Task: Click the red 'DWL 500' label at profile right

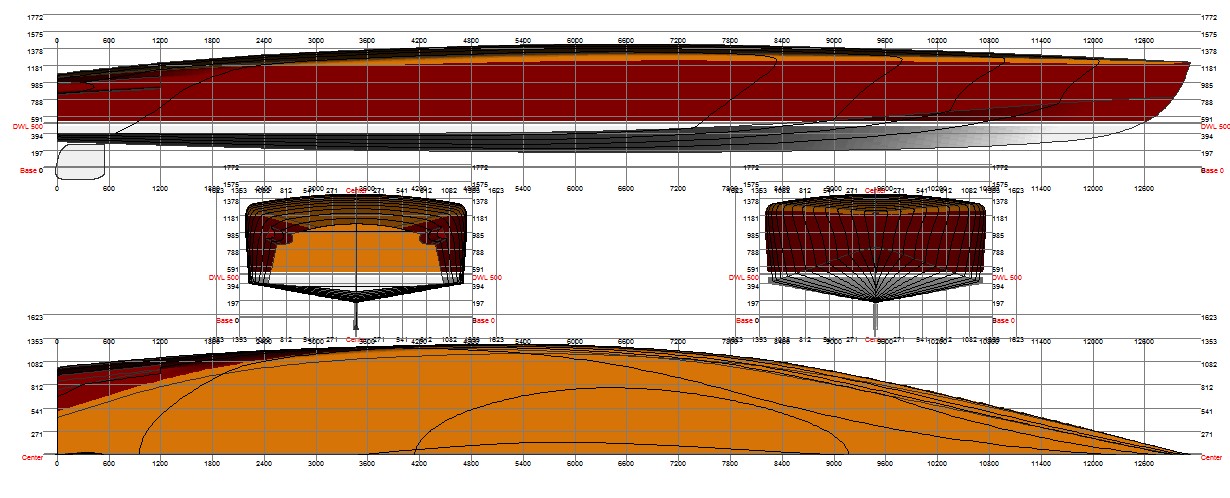Action: (1215, 127)
